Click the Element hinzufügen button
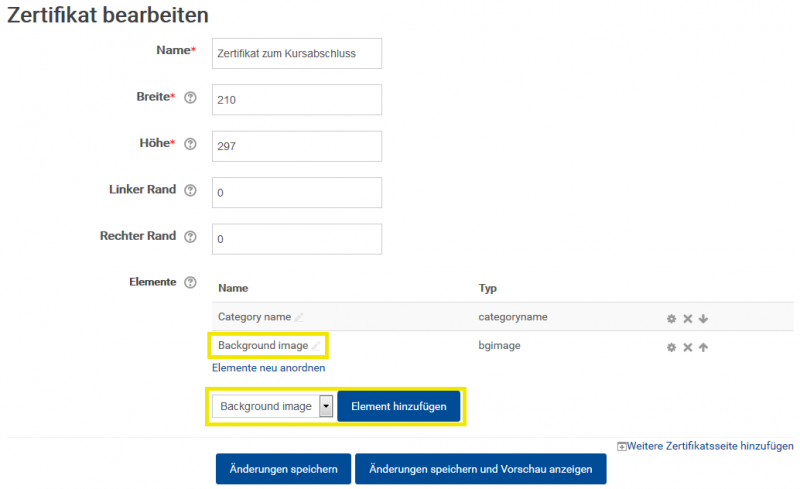Screen dimensions: 800x489 pyautogui.click(x=398, y=406)
